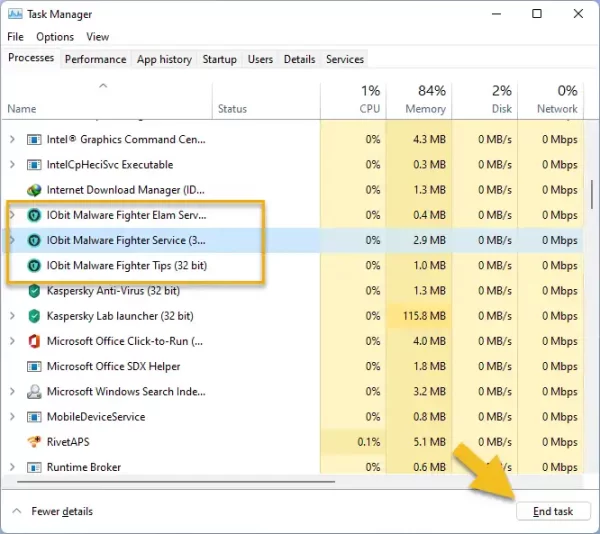Switch to the Performance tab

[x=95, y=59]
